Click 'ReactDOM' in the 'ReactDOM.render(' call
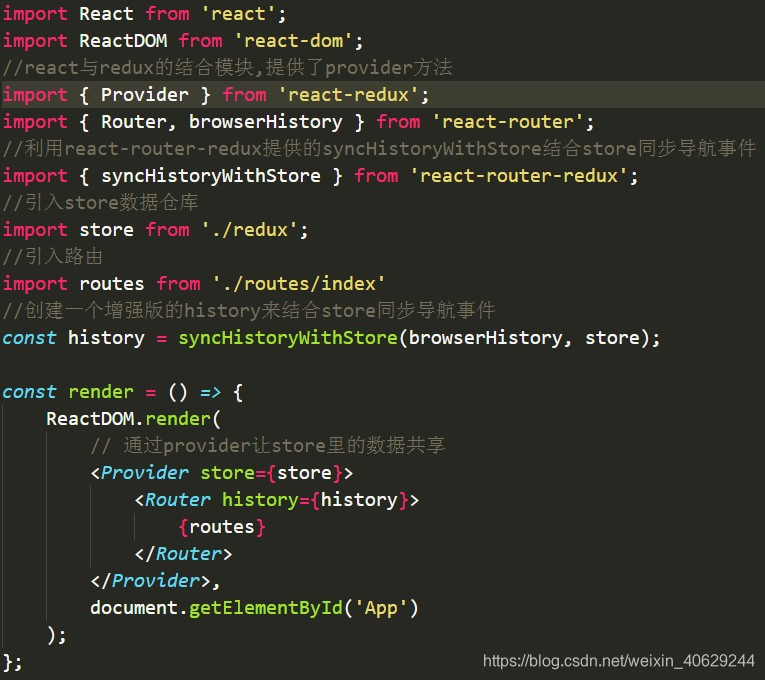765x680 pixels. click(90, 419)
